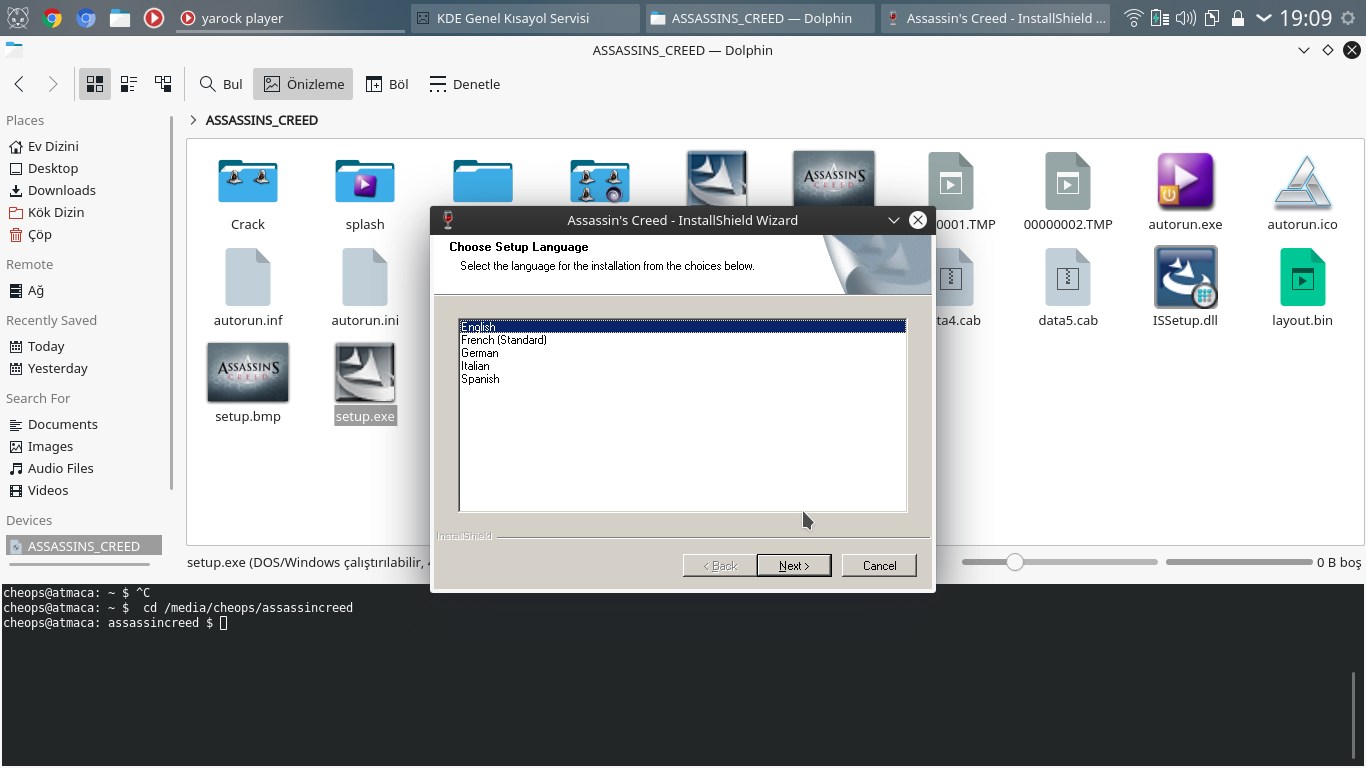Click Next in the InstallShield wizard
This screenshot has height=768, width=1366.
tap(793, 566)
